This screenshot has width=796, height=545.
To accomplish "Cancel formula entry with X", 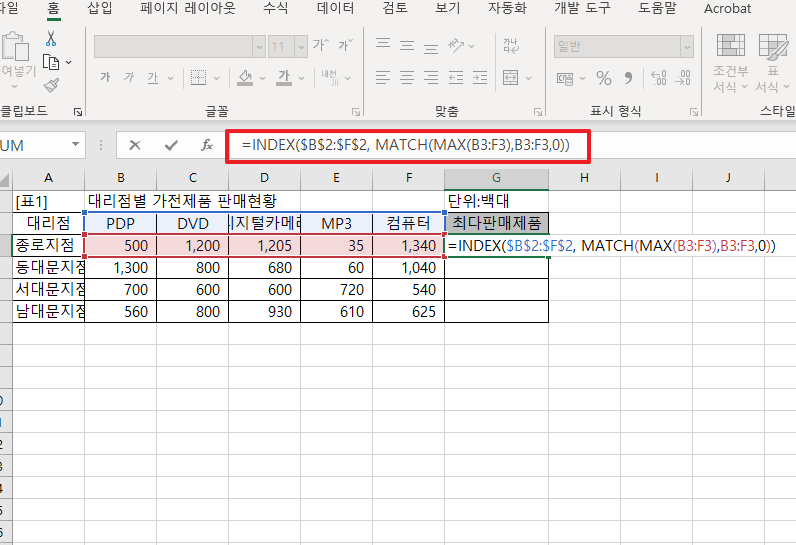I will coord(135,146).
